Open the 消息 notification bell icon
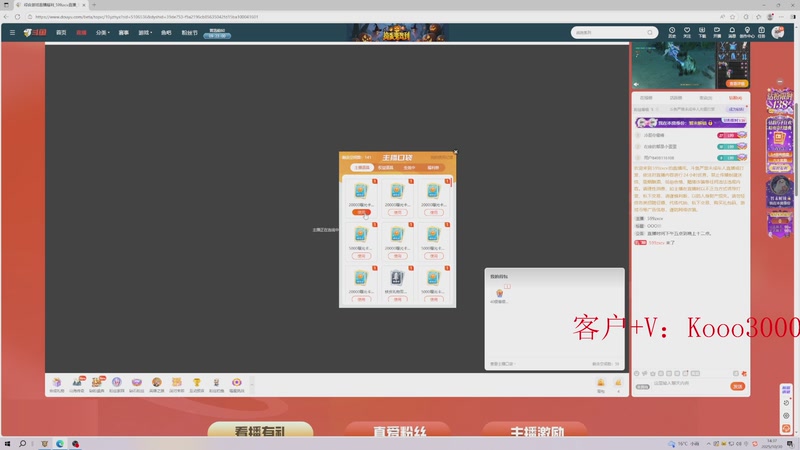 click(x=732, y=32)
